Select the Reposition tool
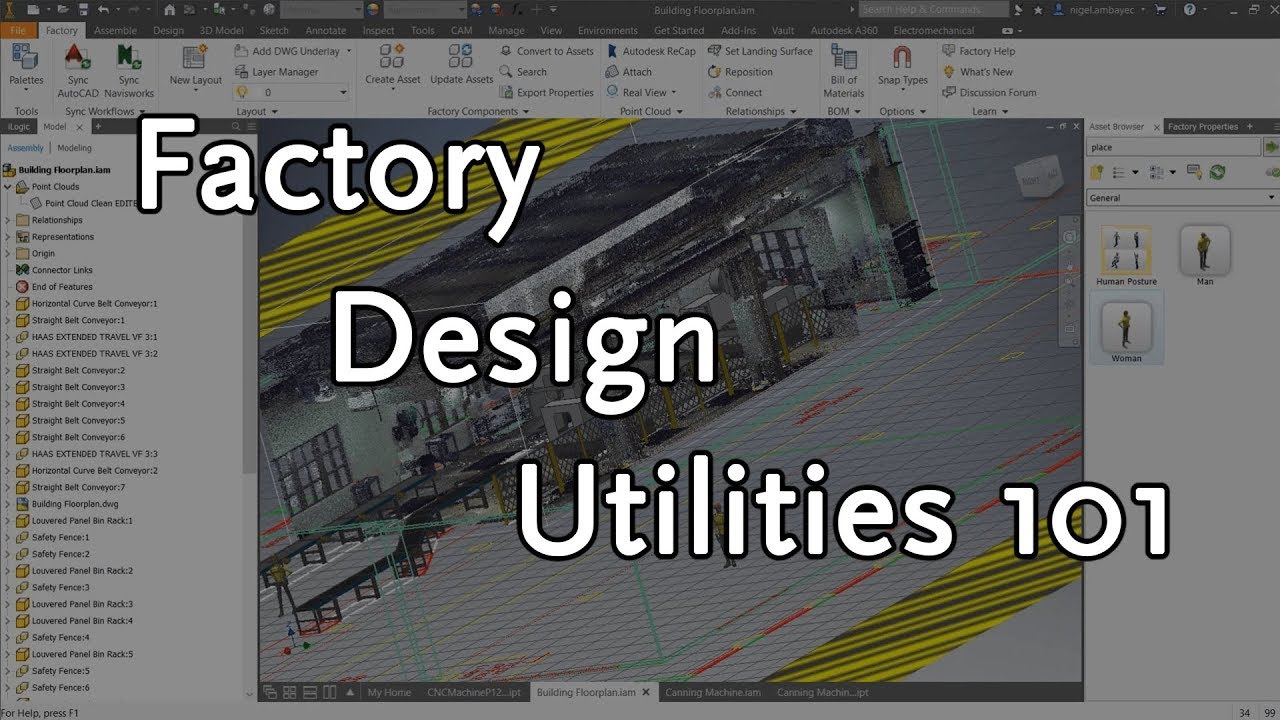This screenshot has height=720, width=1280. coord(740,72)
